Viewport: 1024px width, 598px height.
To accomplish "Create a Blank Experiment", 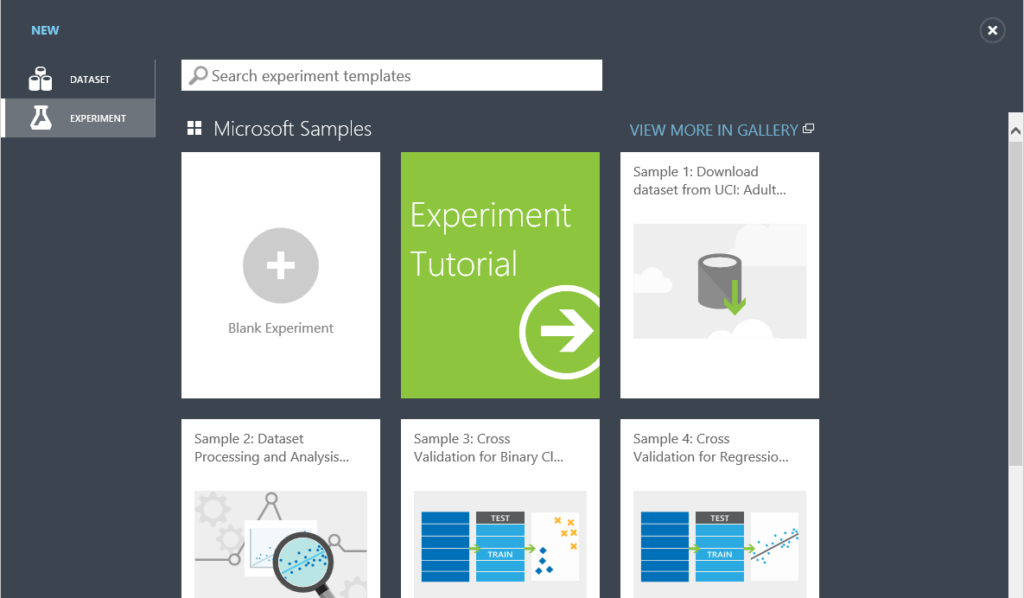I will (x=280, y=275).
